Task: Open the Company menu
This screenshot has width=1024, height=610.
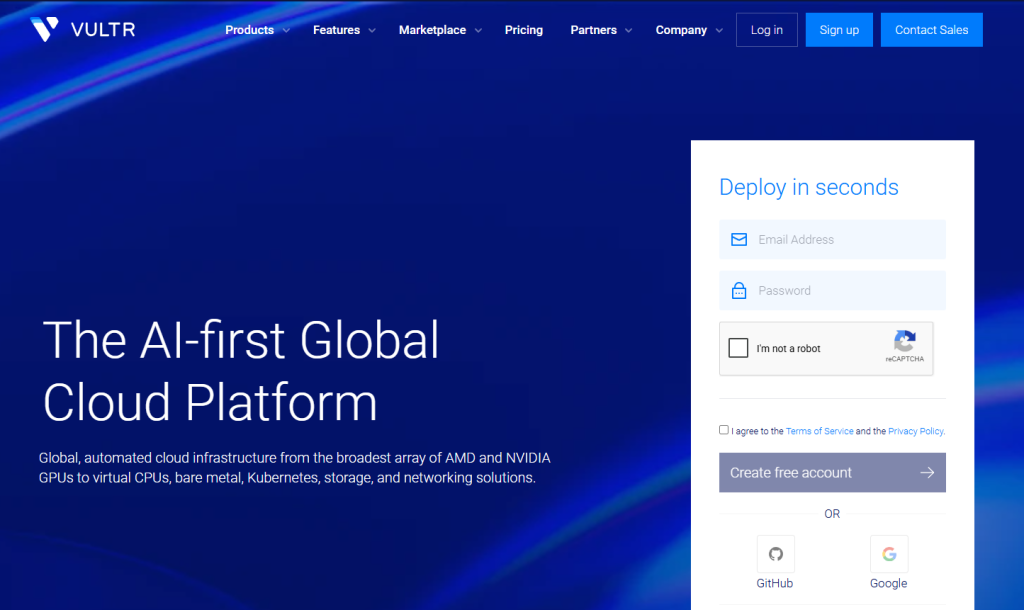Action: (x=681, y=30)
